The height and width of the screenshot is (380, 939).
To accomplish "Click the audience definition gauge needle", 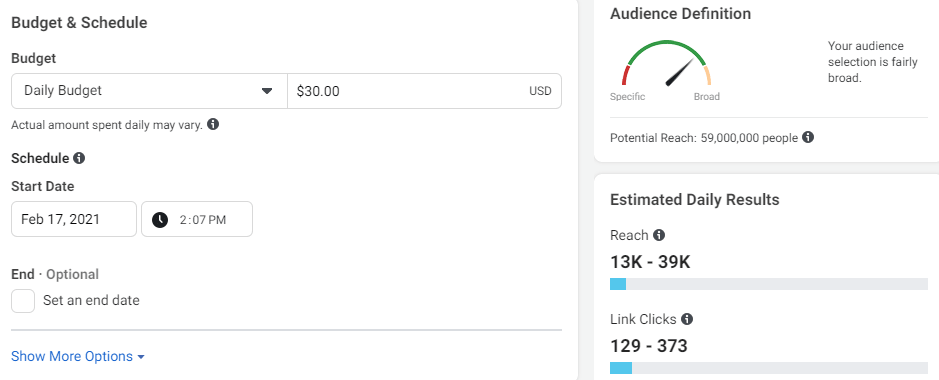I will (680, 72).
